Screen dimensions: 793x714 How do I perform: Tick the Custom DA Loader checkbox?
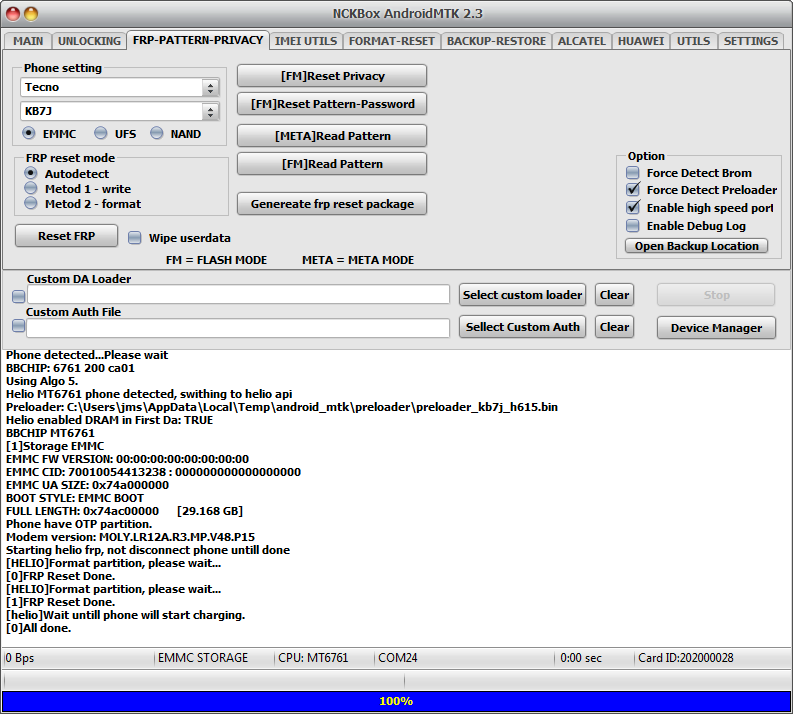pos(19,296)
